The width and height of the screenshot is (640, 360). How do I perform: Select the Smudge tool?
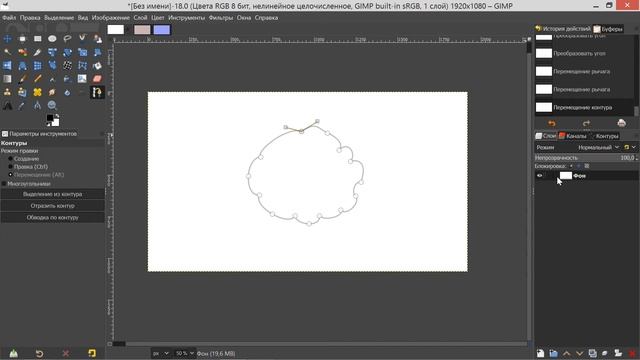coord(52,93)
